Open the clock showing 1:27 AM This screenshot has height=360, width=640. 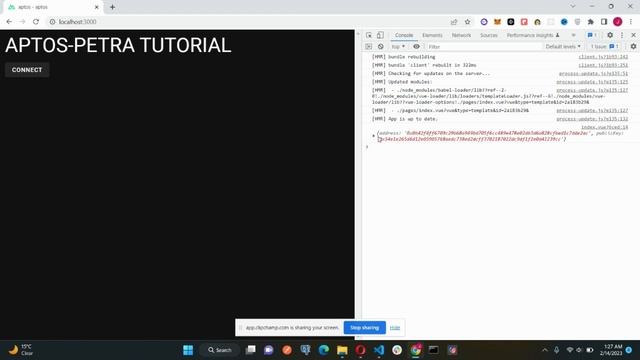coord(611,350)
